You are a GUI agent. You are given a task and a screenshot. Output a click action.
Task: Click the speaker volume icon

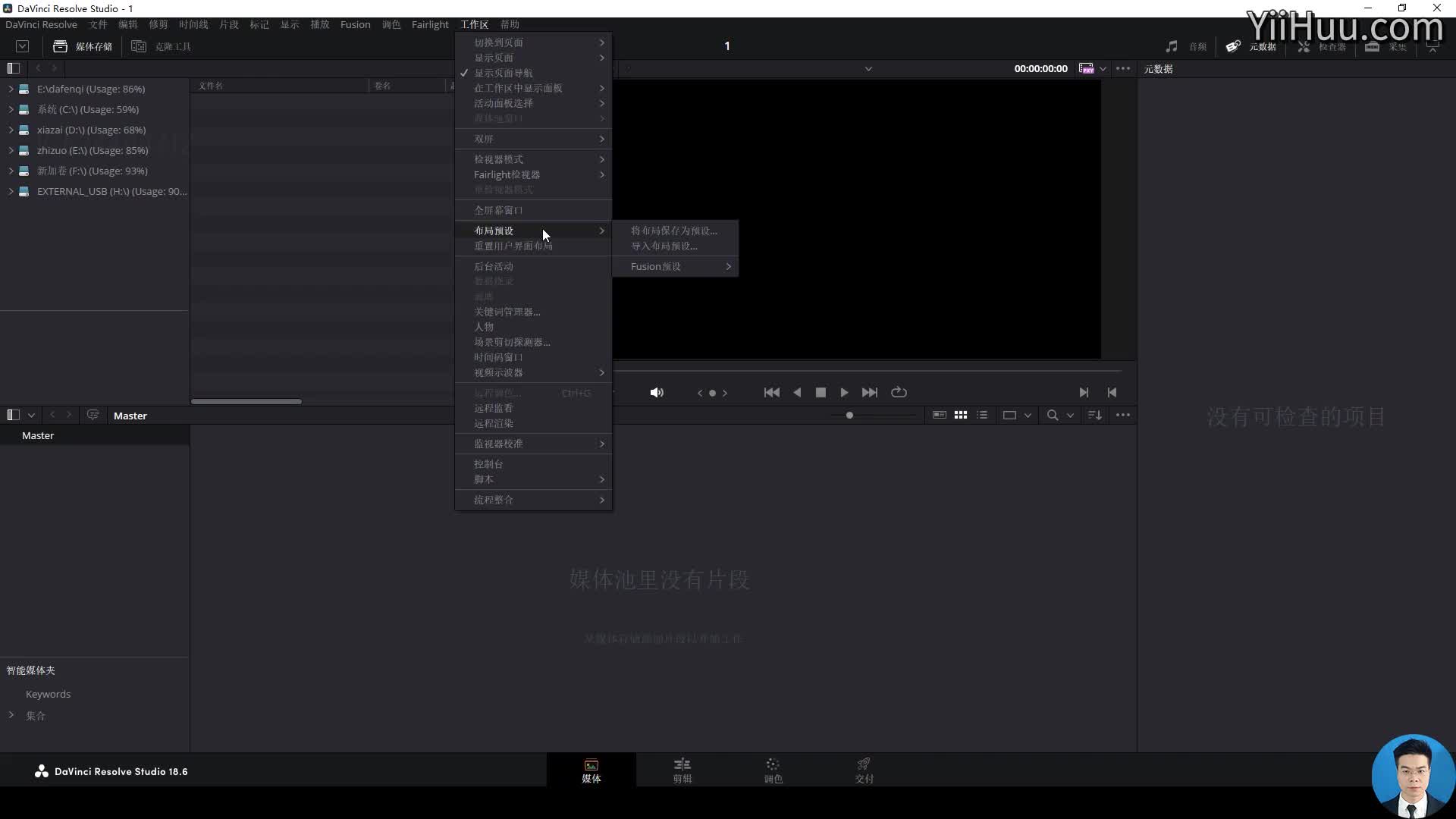(x=657, y=392)
